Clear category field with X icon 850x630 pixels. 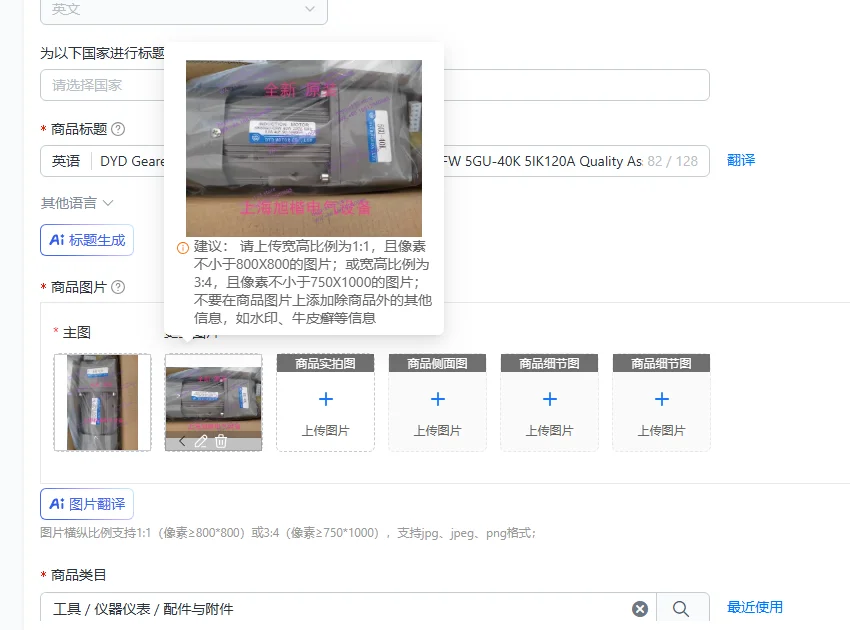640,609
